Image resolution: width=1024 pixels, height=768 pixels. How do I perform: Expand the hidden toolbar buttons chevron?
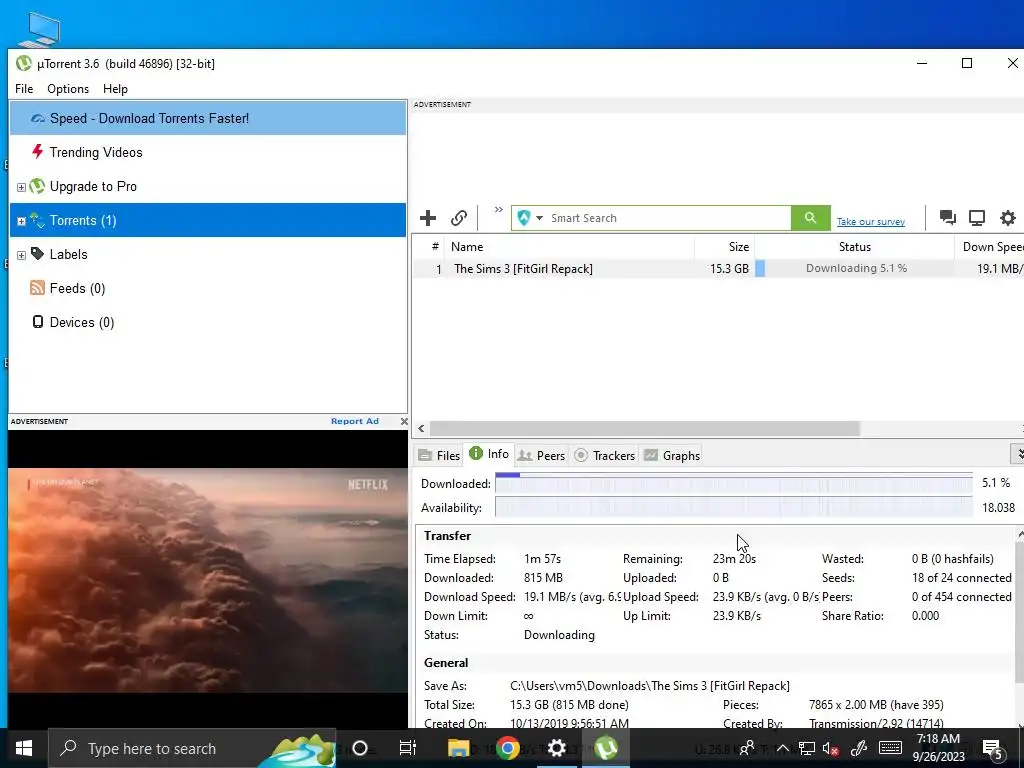(498, 210)
